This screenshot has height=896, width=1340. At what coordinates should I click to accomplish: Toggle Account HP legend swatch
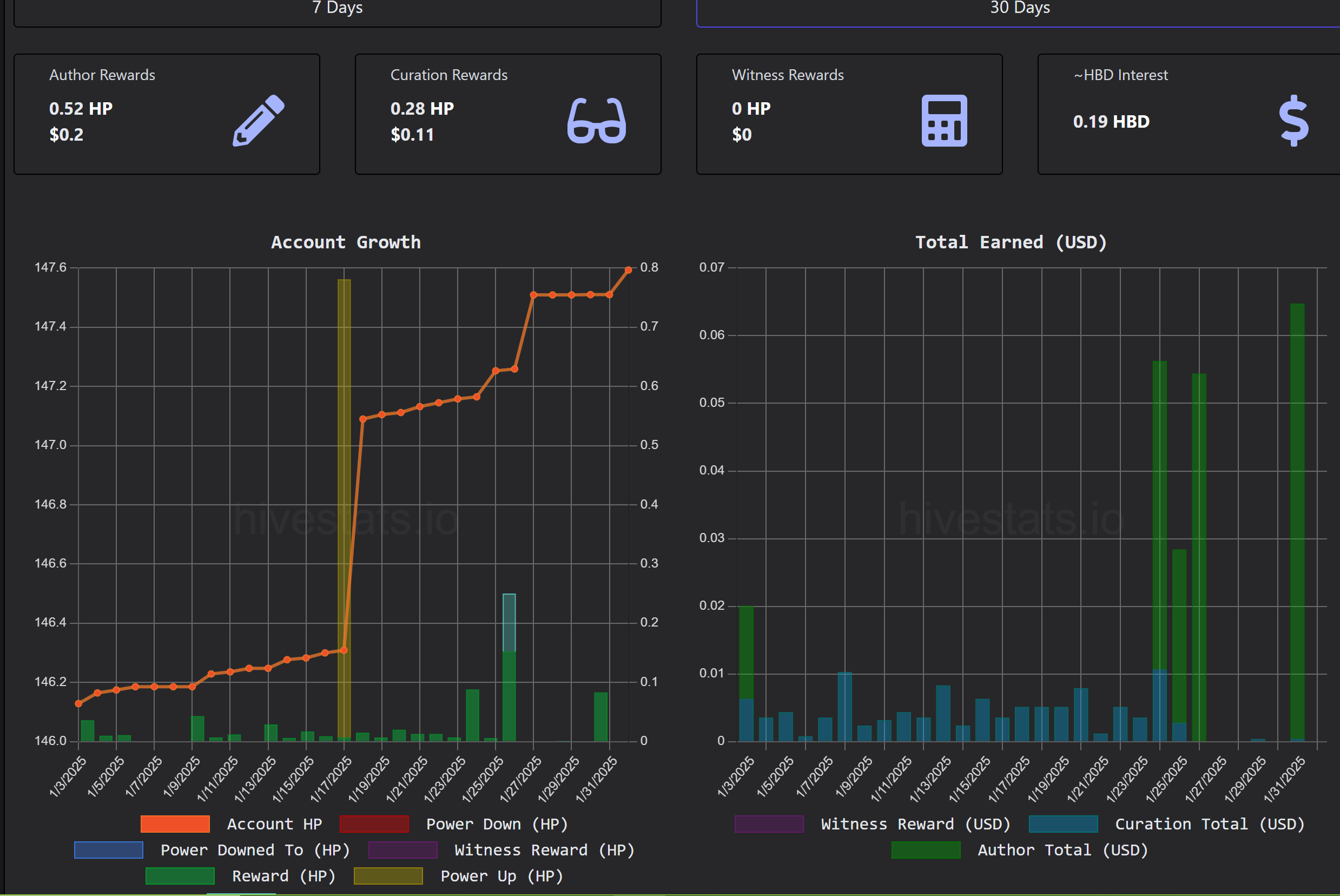click(175, 824)
